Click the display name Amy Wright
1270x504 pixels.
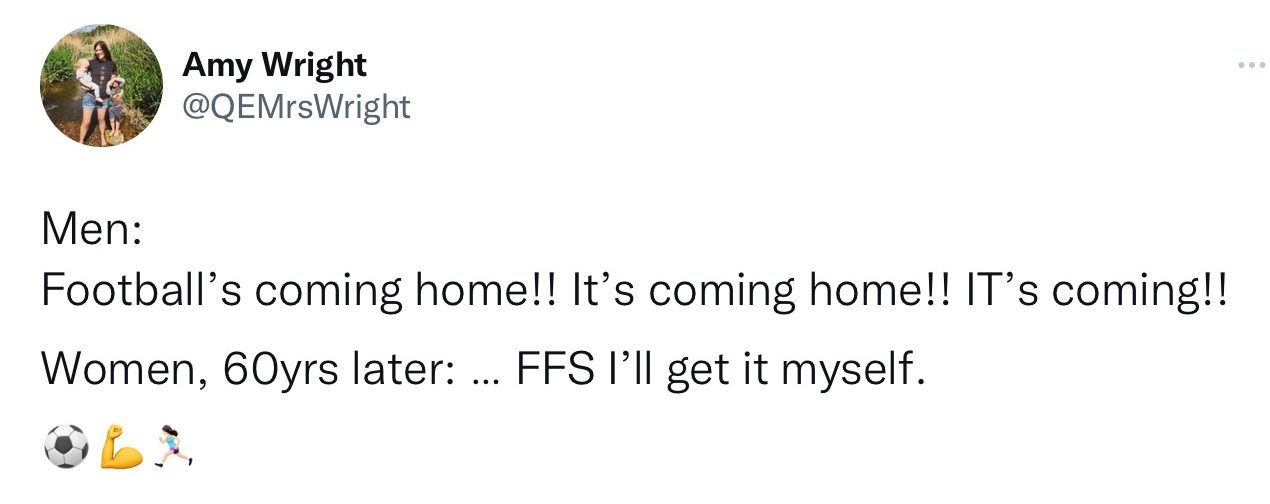274,65
